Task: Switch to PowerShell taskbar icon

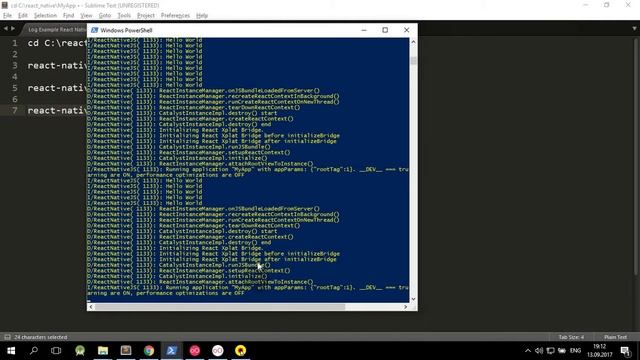Action: [x=172, y=351]
